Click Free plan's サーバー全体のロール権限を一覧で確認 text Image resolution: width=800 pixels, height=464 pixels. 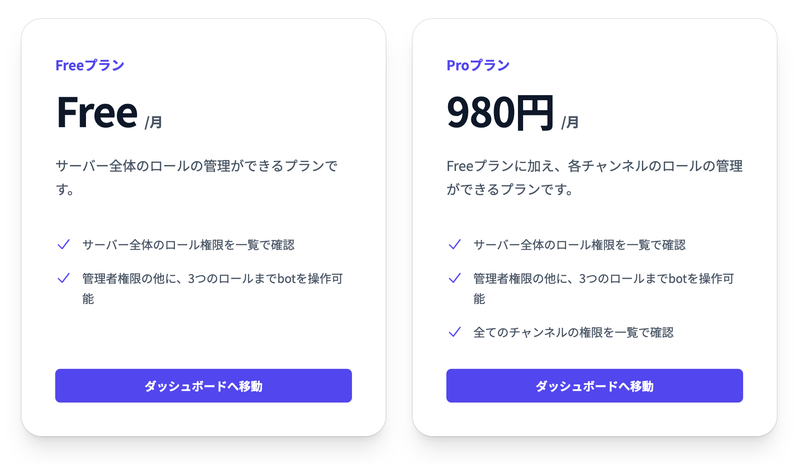coord(188,244)
